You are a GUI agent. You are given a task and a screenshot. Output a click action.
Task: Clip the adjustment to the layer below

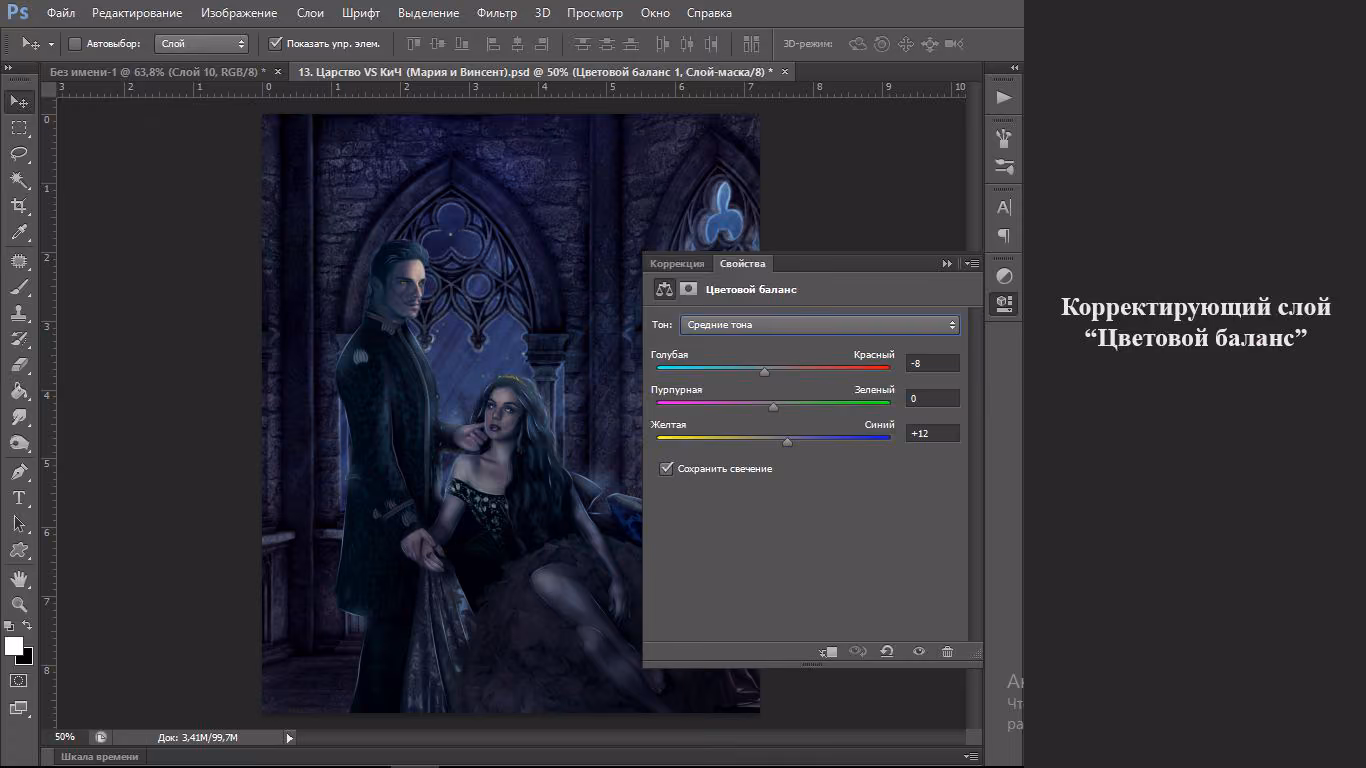click(828, 652)
